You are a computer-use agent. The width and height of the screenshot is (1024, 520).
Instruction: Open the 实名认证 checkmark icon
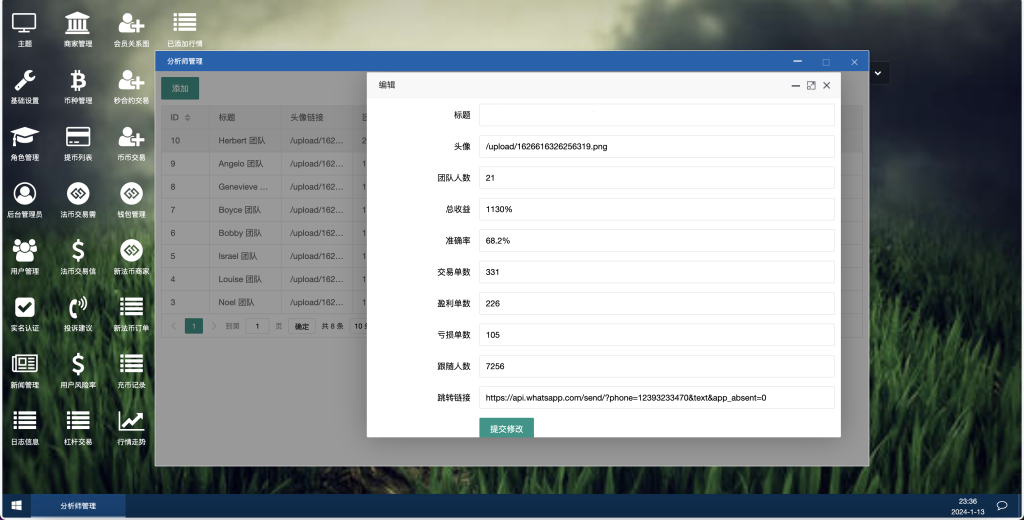25,308
